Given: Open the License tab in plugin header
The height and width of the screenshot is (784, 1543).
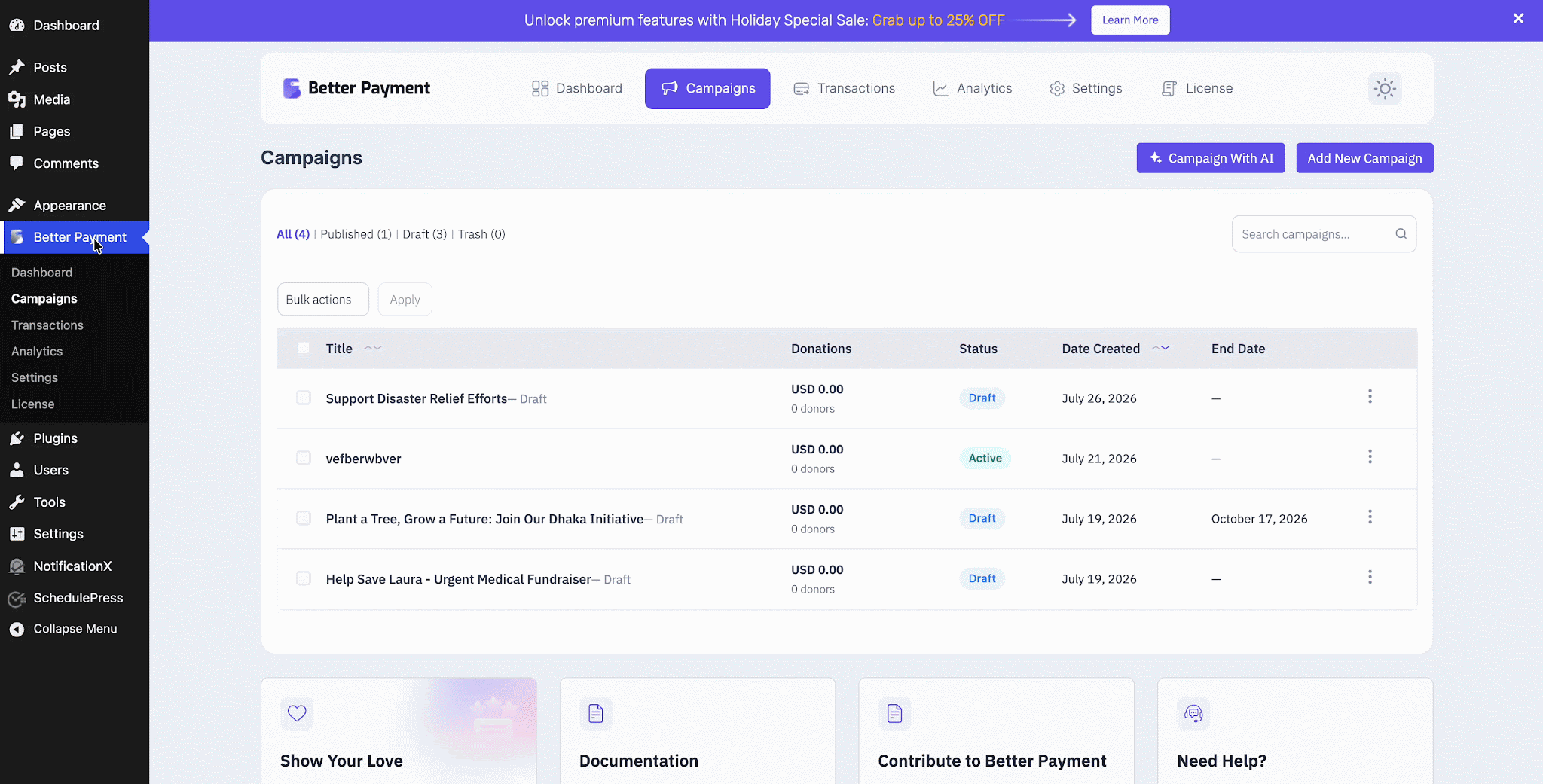Looking at the screenshot, I should click(1197, 88).
